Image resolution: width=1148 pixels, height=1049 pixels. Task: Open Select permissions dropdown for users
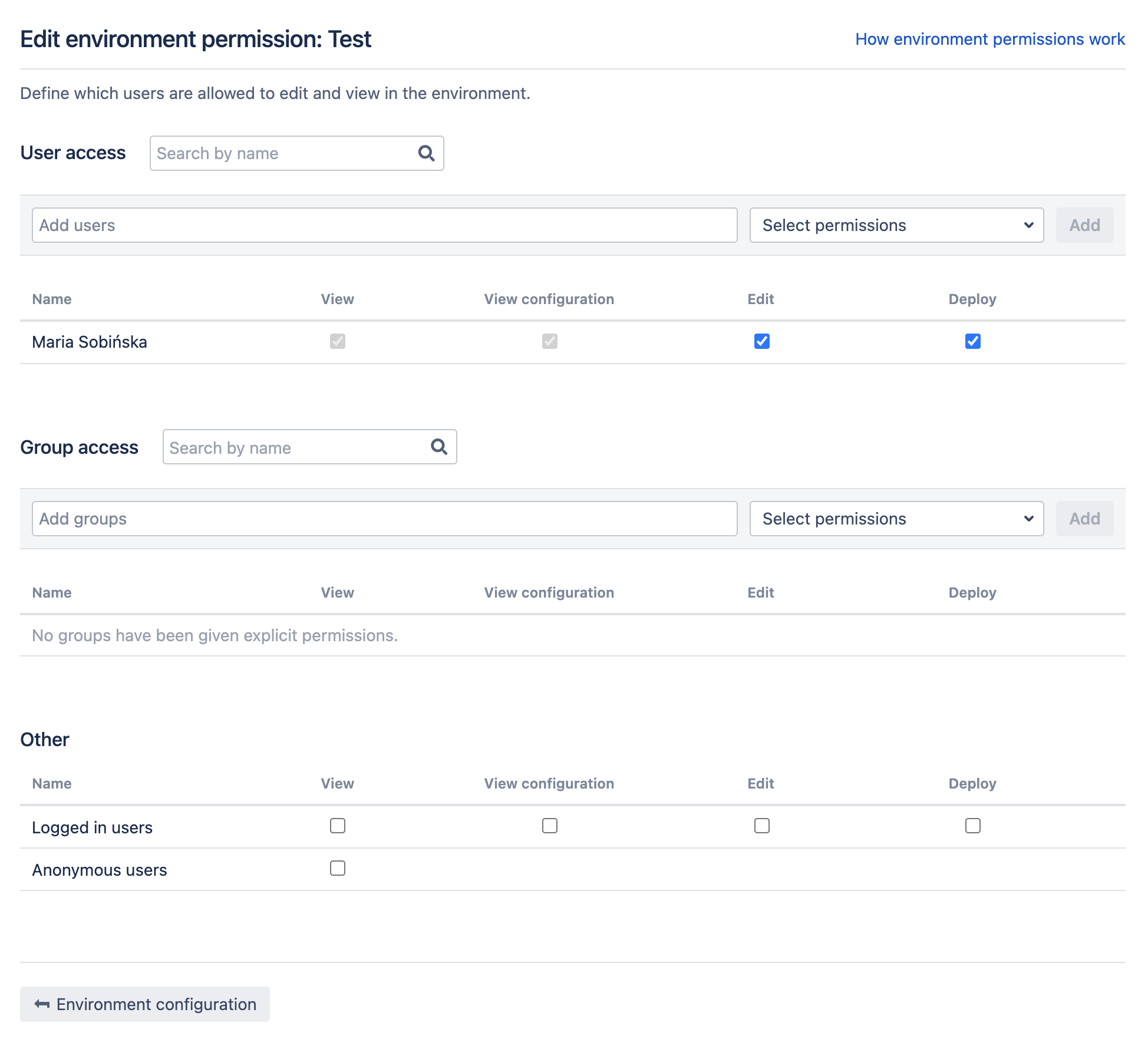(x=896, y=225)
